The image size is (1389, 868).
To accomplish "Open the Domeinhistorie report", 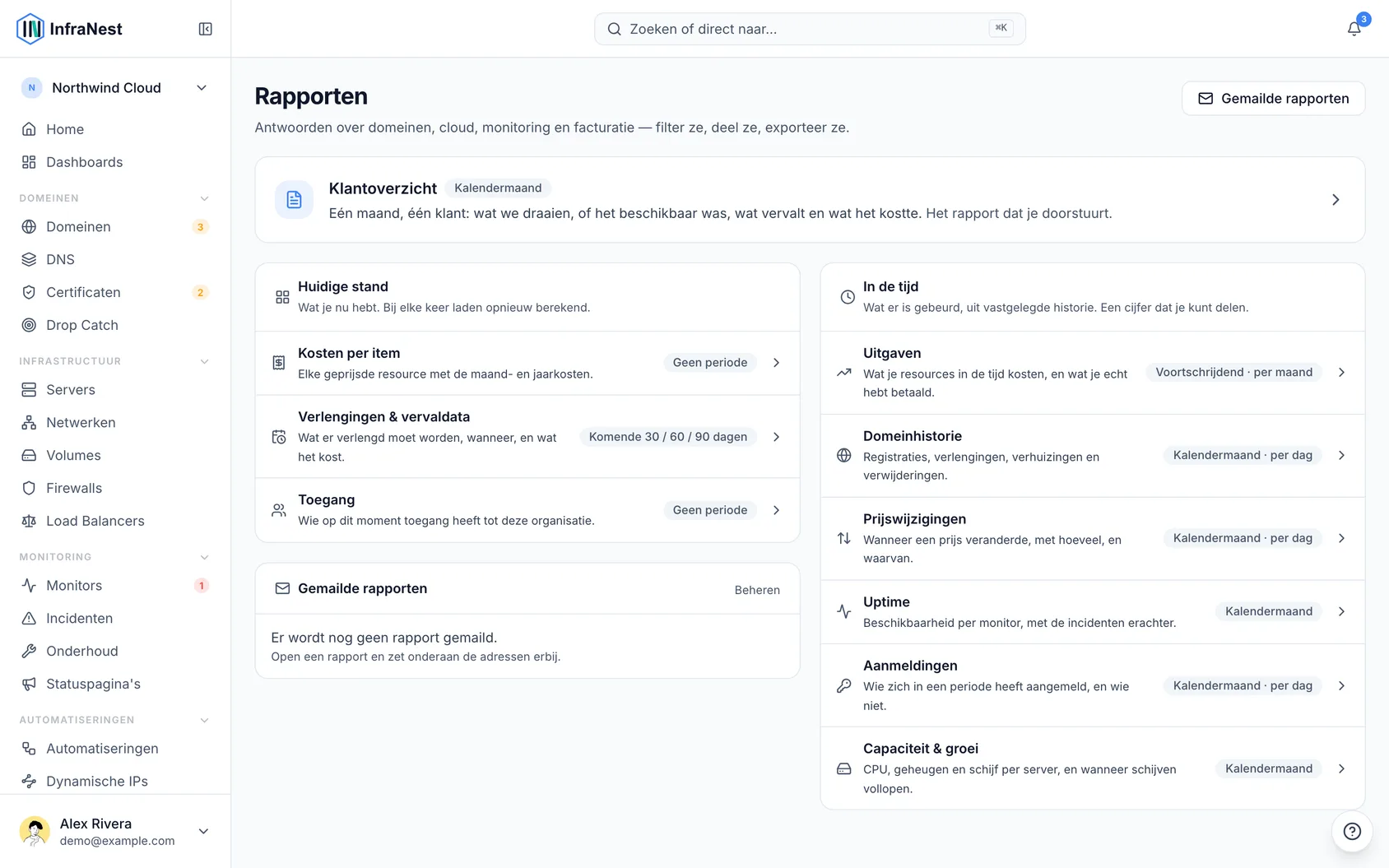I will pos(1093,456).
